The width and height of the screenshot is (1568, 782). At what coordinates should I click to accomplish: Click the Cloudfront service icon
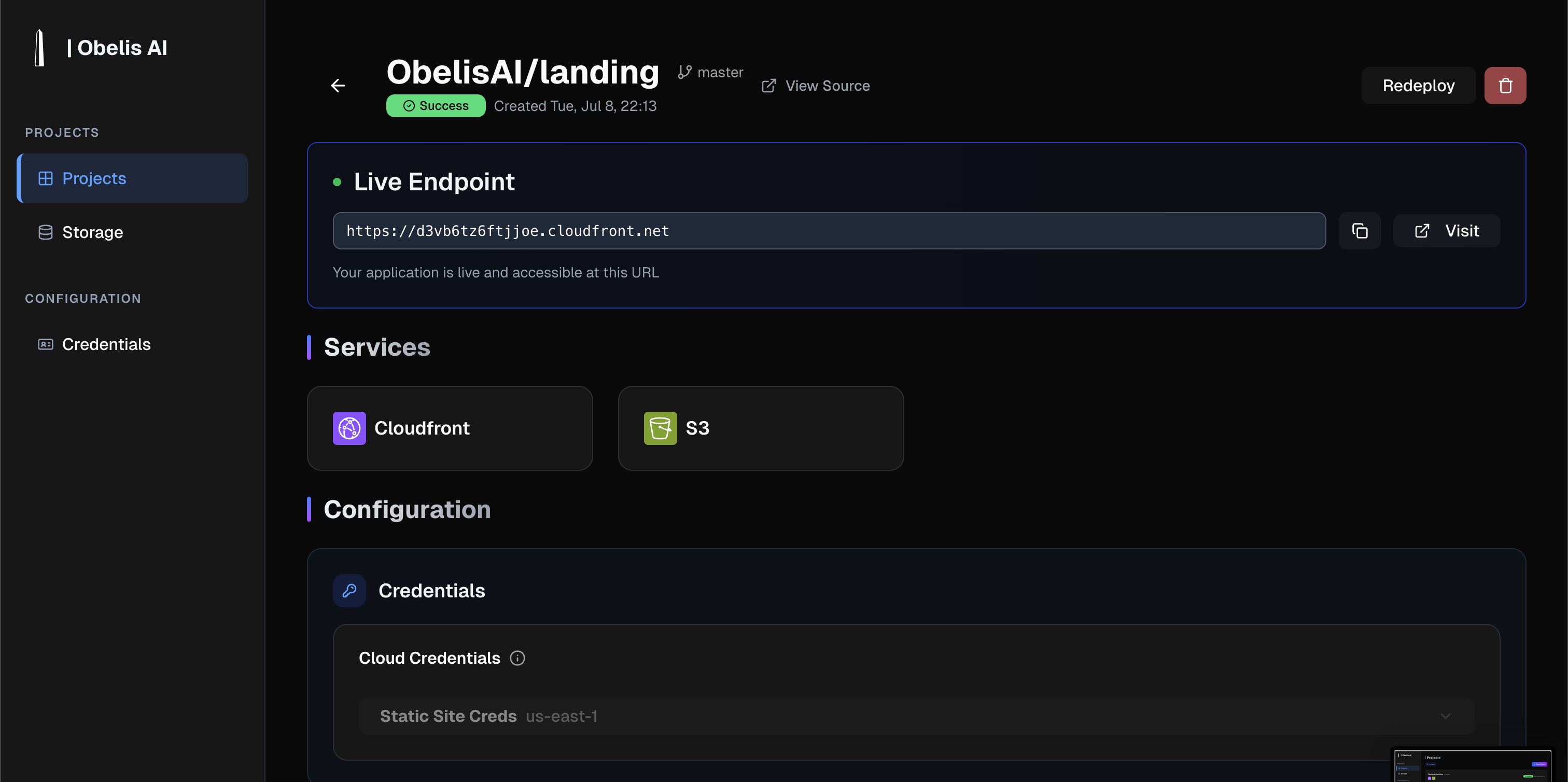349,428
